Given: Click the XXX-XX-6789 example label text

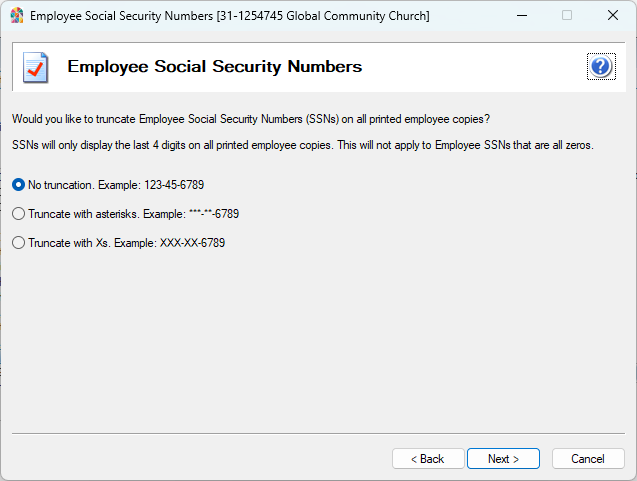Looking at the screenshot, I should pos(192,243).
